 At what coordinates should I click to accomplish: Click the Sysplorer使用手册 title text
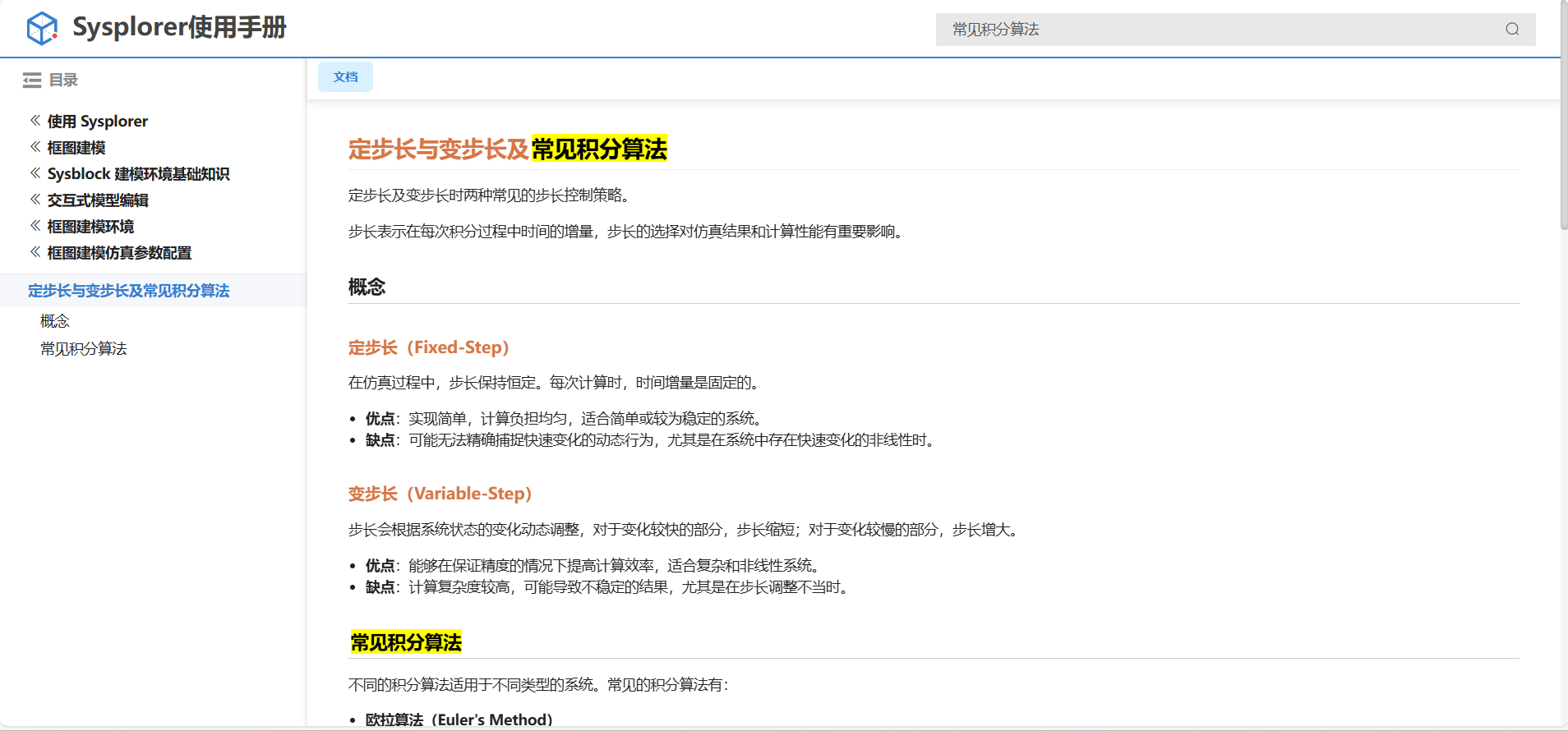click(x=179, y=28)
